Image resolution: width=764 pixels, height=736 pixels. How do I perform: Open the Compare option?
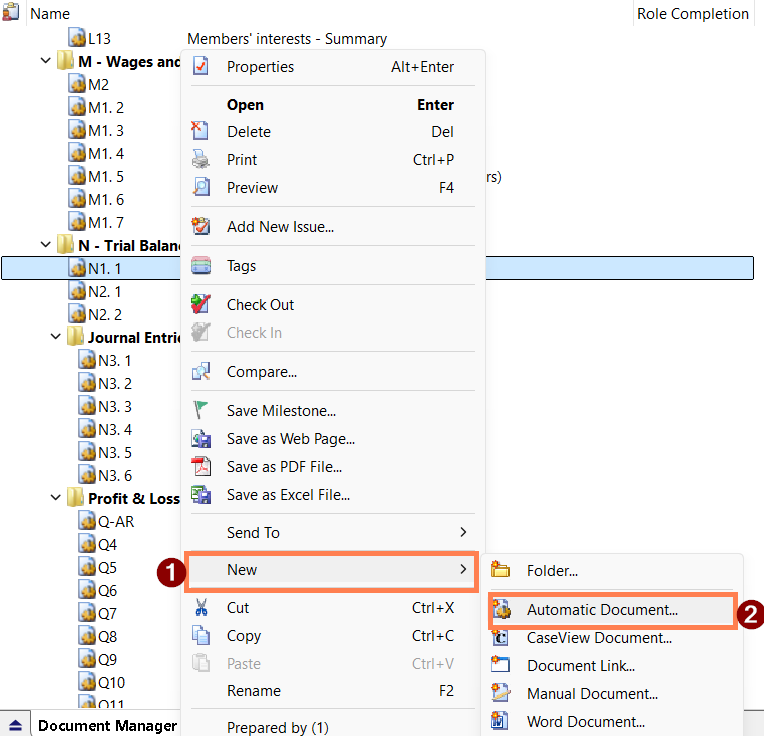coord(261,372)
